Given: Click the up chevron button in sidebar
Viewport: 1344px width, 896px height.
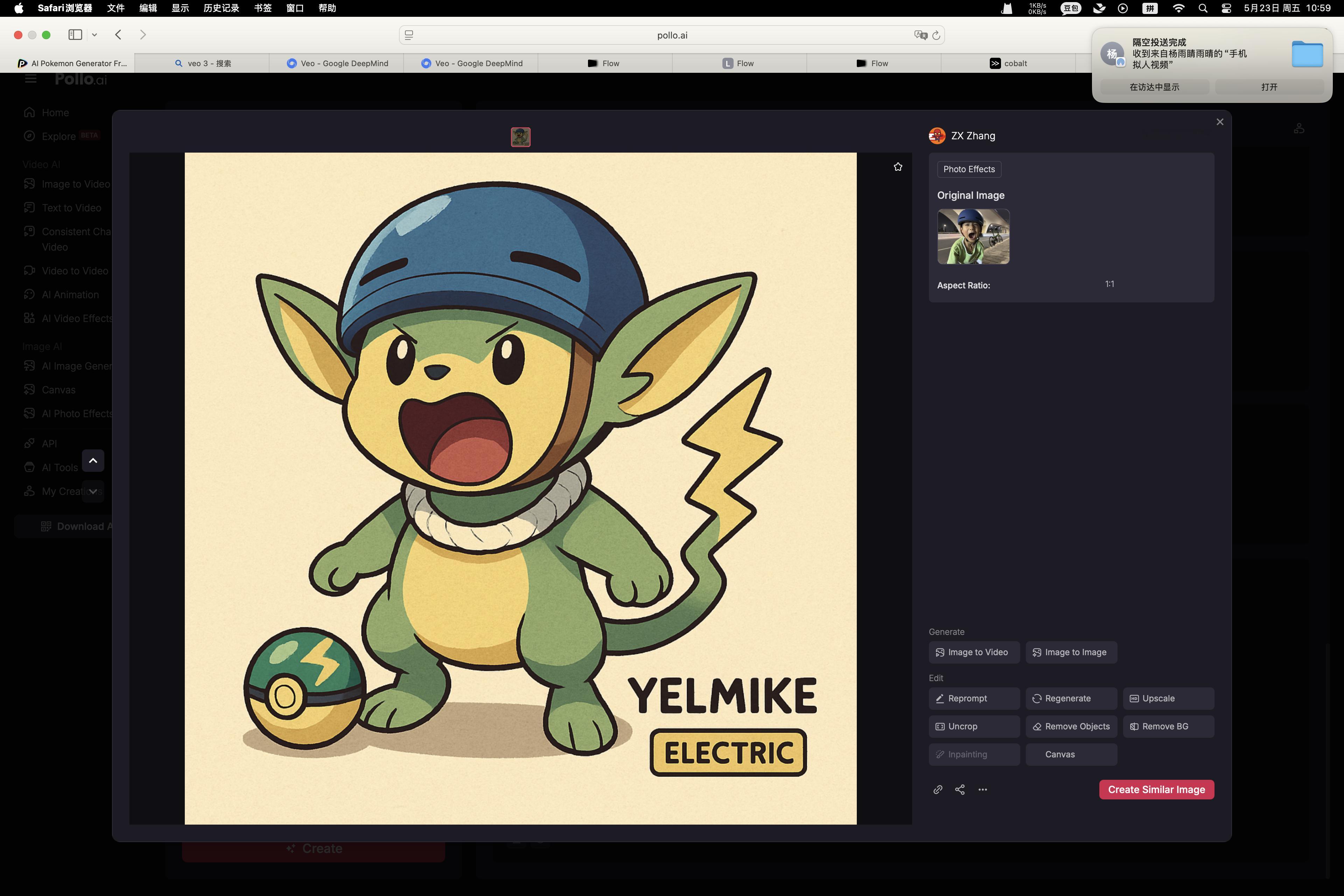Looking at the screenshot, I should pos(92,461).
